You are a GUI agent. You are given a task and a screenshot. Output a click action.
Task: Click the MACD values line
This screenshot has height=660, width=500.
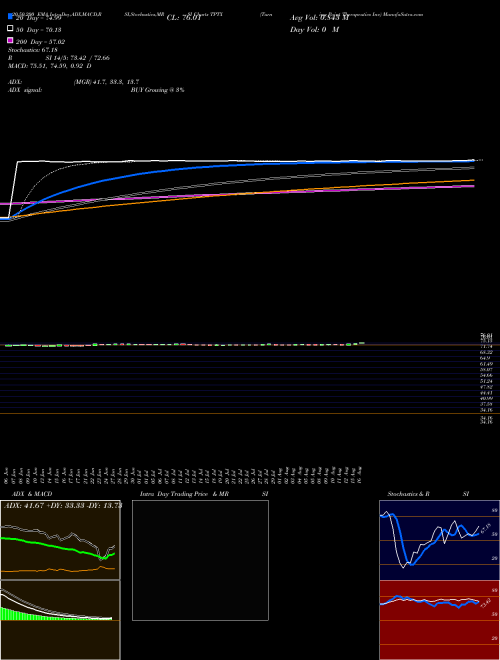pyautogui.click(x=50, y=66)
